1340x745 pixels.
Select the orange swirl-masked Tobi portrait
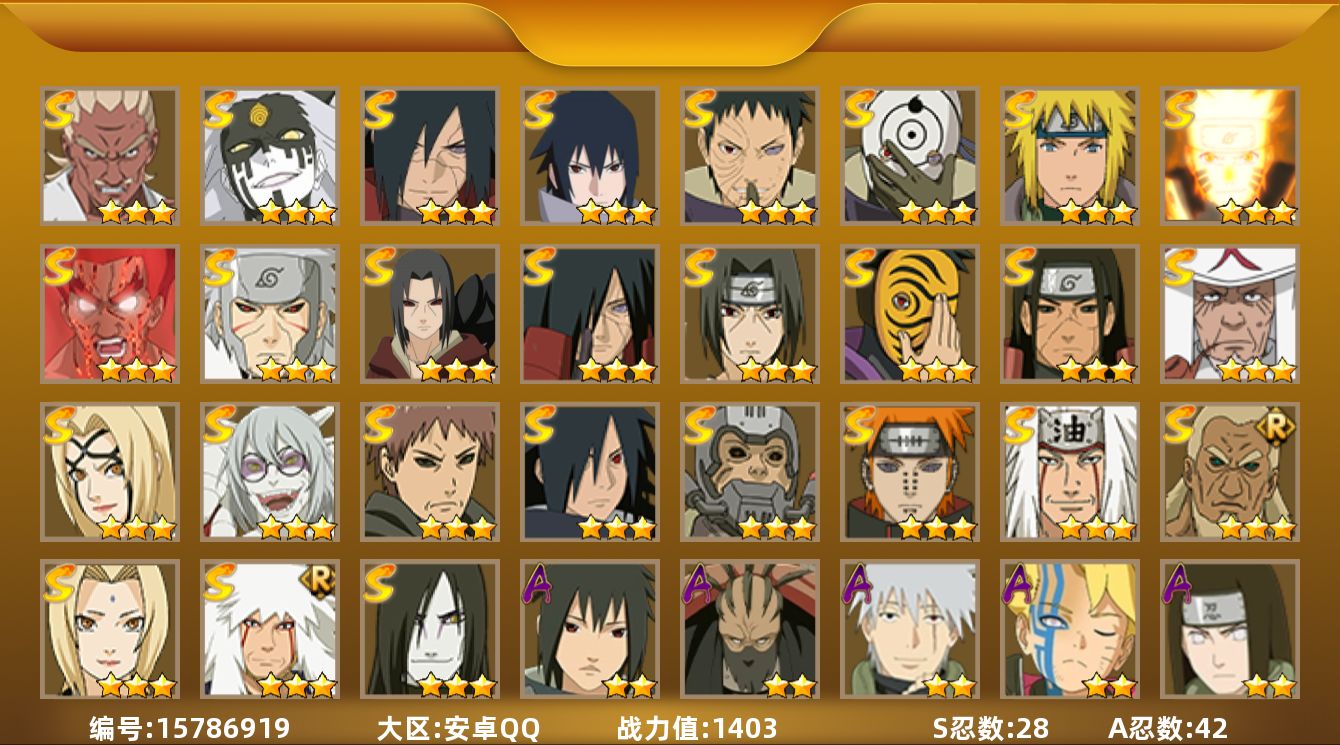pyautogui.click(x=910, y=314)
